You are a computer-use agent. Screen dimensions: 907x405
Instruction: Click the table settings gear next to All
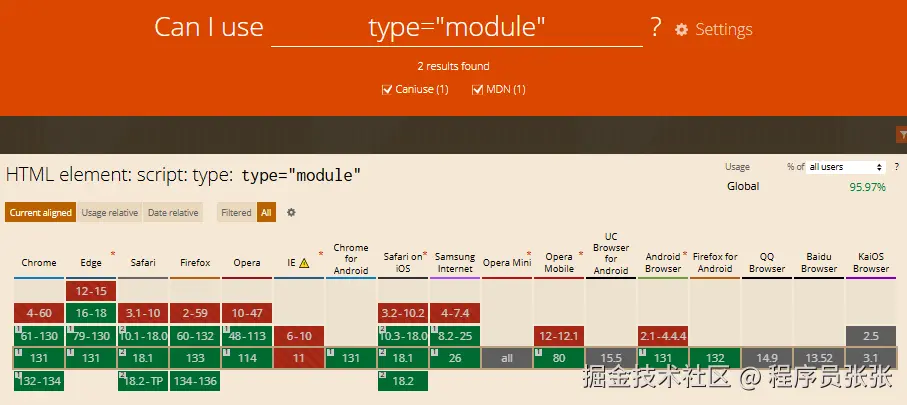[292, 212]
